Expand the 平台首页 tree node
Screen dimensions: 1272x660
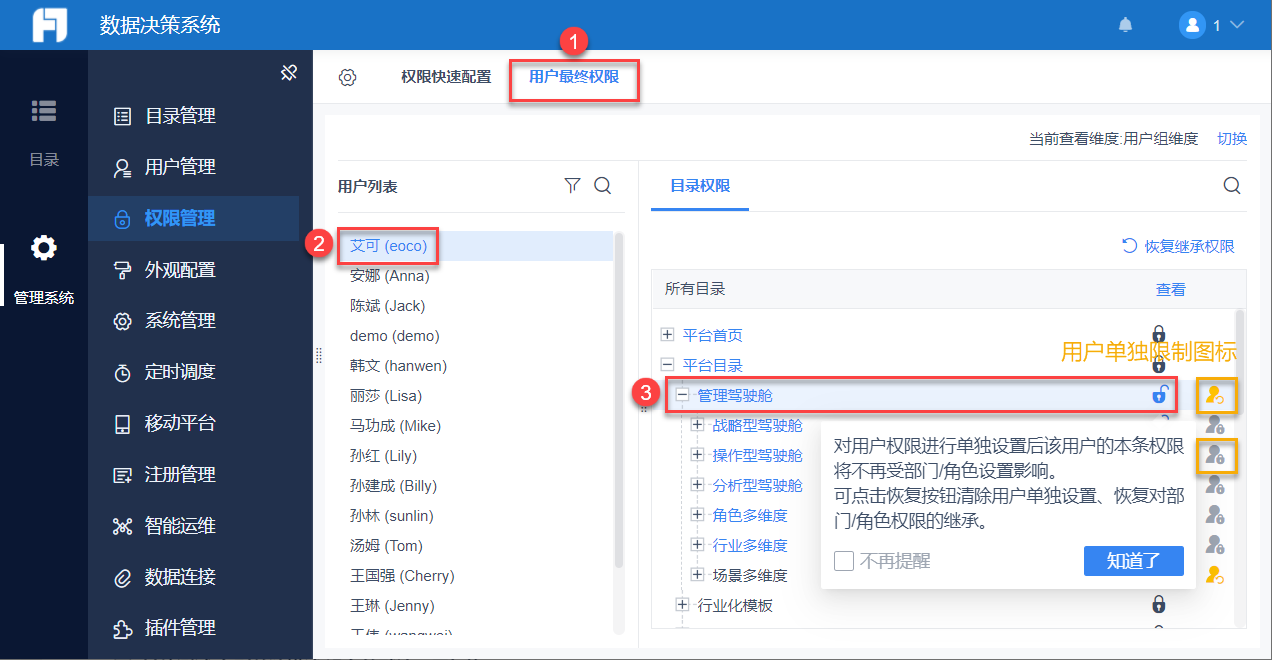pyautogui.click(x=668, y=334)
